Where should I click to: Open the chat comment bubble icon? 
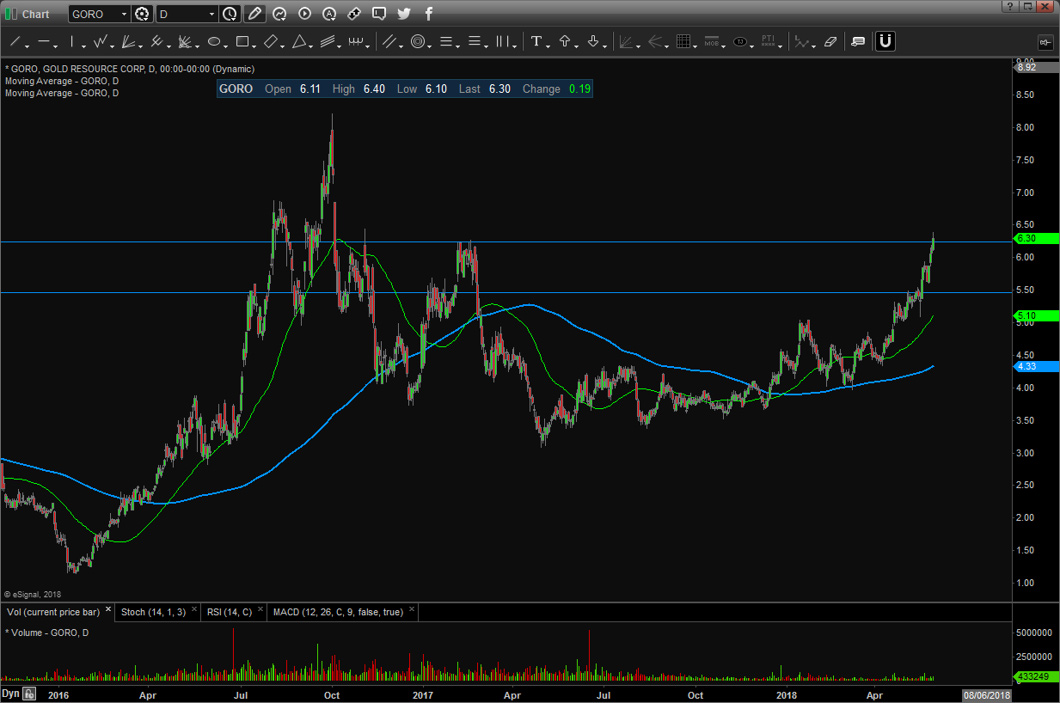[x=379, y=14]
